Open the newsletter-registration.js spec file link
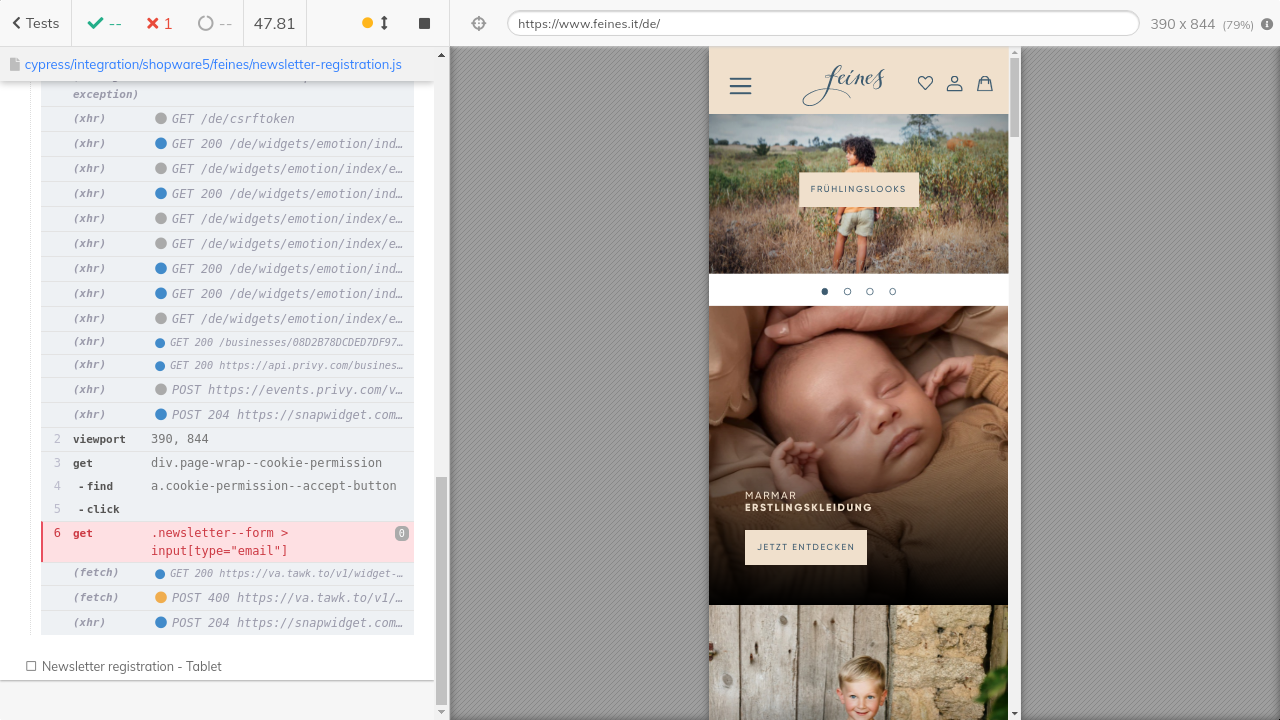 (x=213, y=64)
